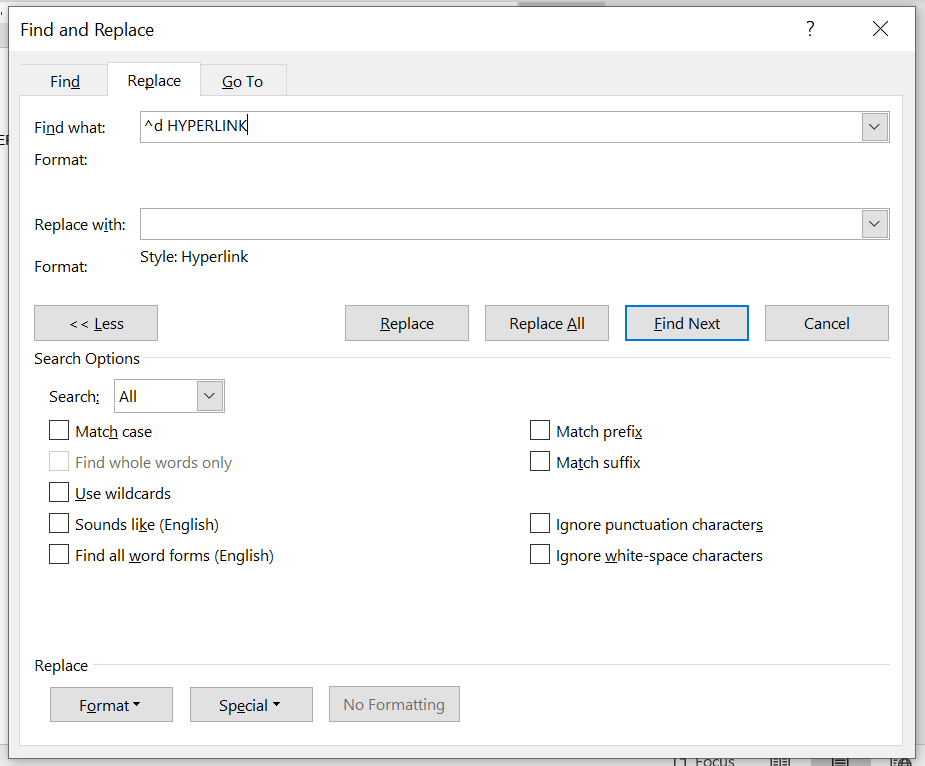Expand the Find what history dropdown

click(x=875, y=127)
